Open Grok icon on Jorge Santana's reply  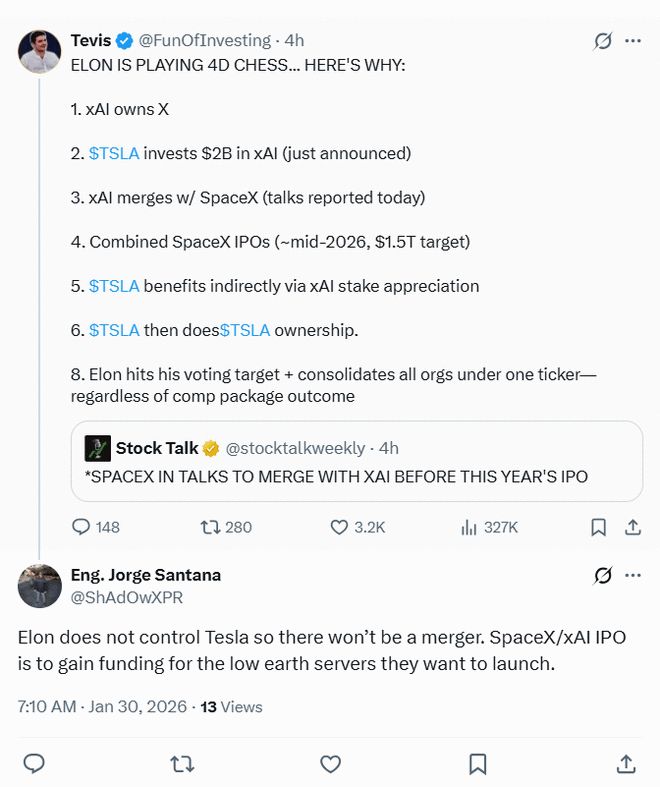602,576
